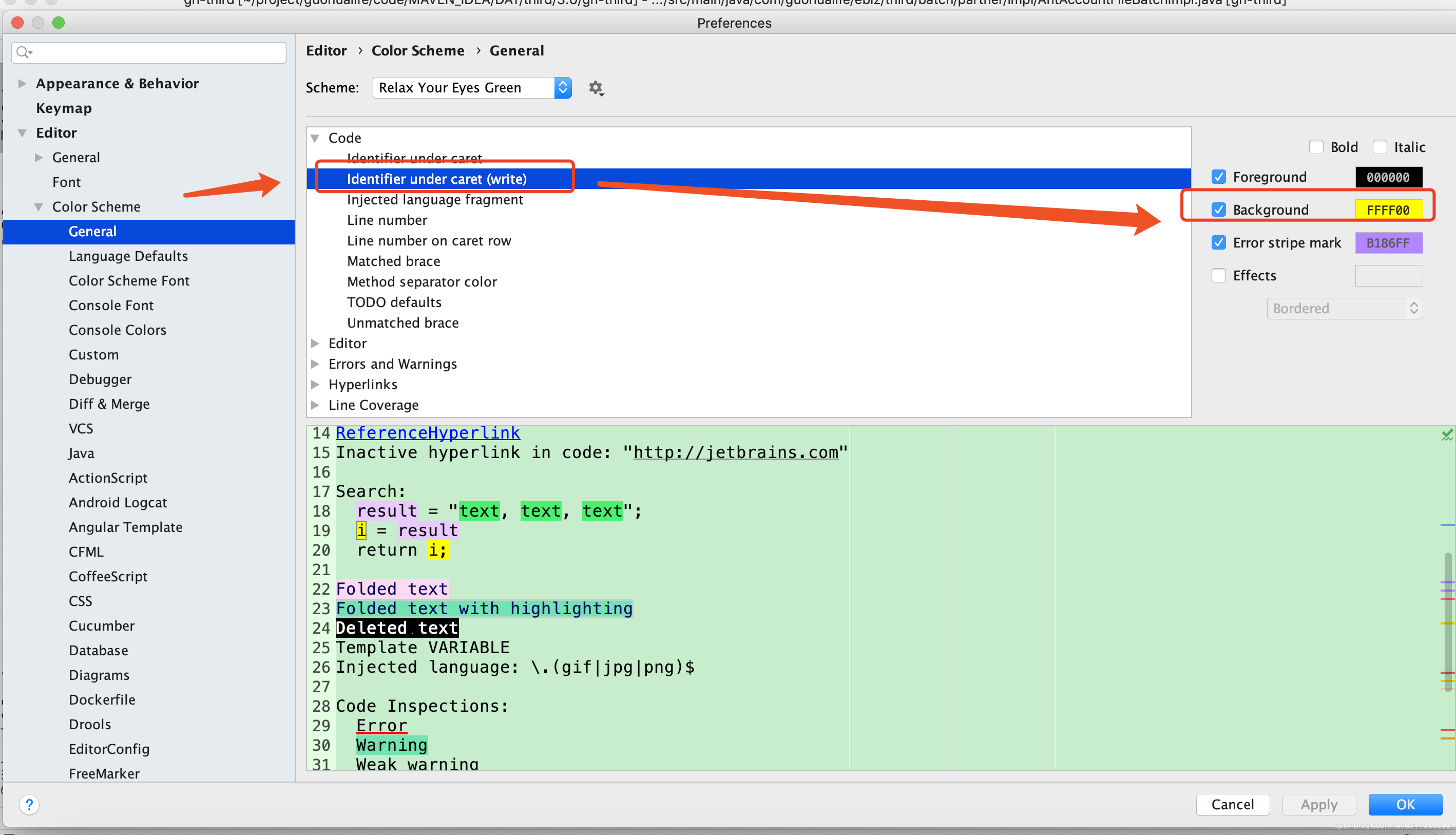This screenshot has width=1456, height=835.
Task: Open Color Scheme Font page
Action: tap(129, 281)
